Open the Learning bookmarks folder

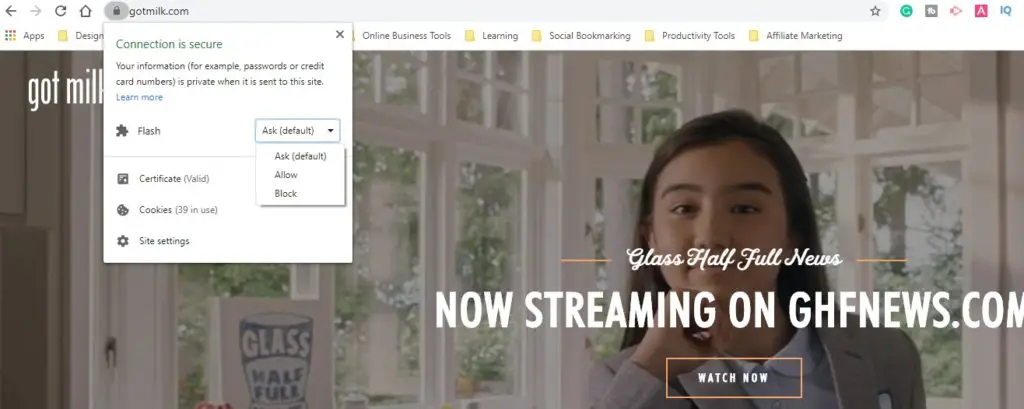(491, 36)
